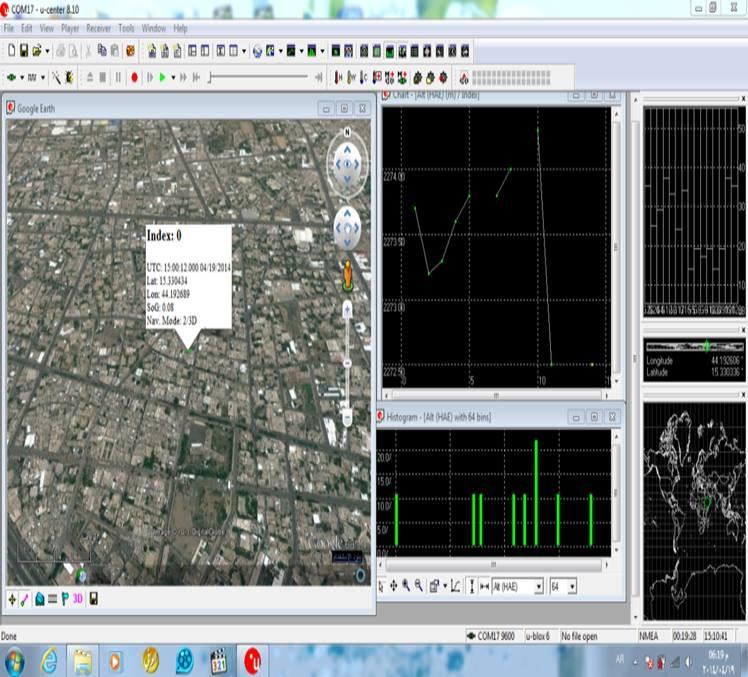Click the player Fast-forward button
Screen dimensions: 748x677
click(x=183, y=77)
